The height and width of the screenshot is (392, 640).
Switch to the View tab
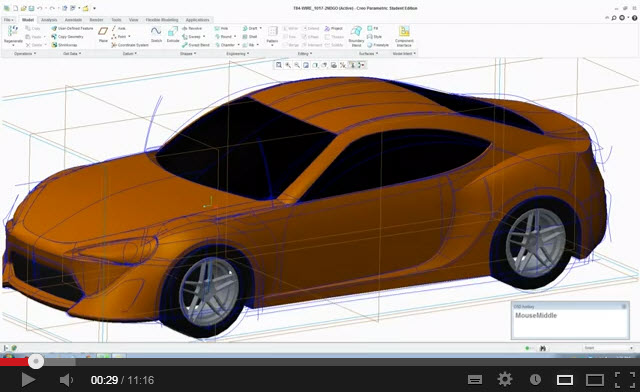(x=133, y=20)
